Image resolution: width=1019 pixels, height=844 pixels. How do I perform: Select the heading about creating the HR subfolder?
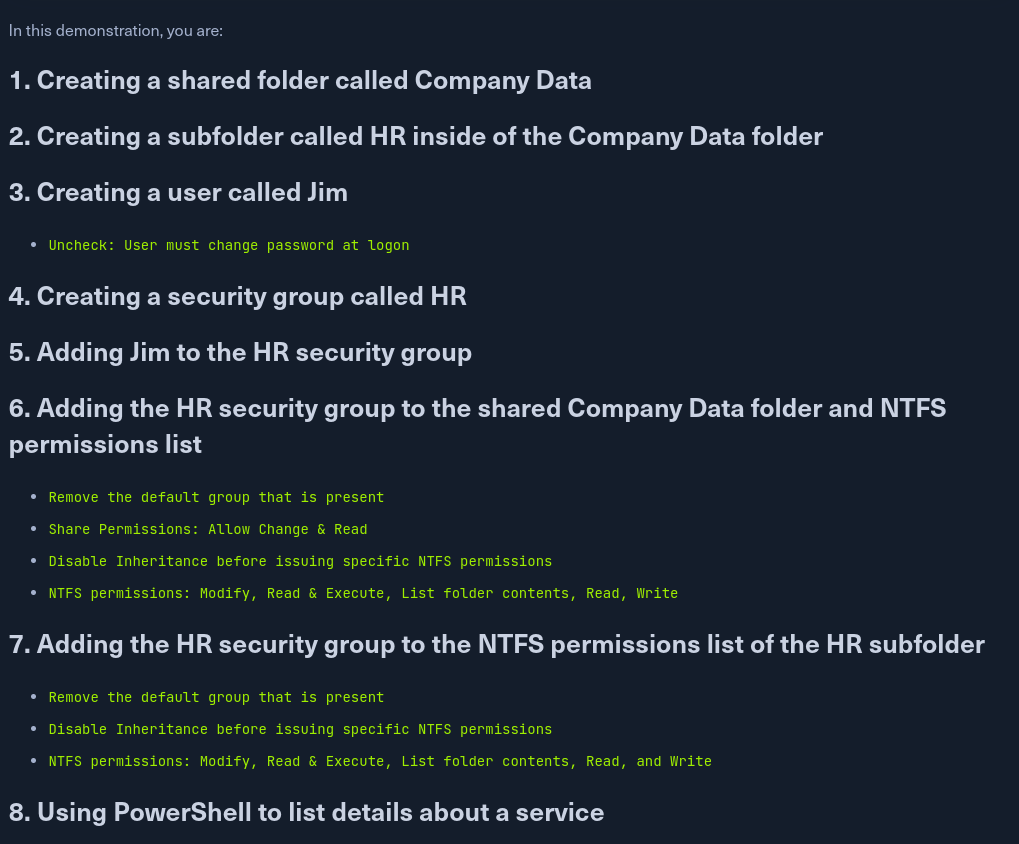click(x=416, y=136)
